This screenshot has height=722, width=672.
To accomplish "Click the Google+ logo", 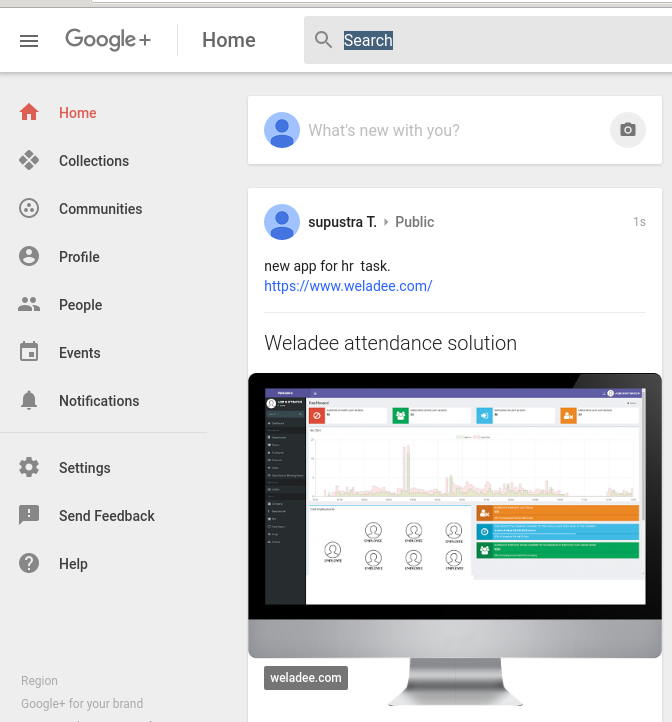I will tap(108, 40).
